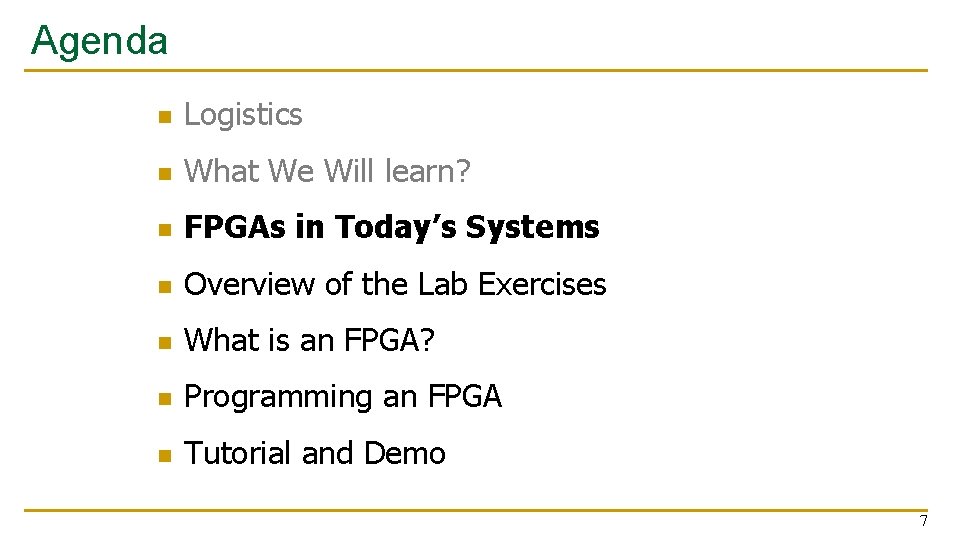Click the Agenda slide title
The image size is (960, 540).
99,42
